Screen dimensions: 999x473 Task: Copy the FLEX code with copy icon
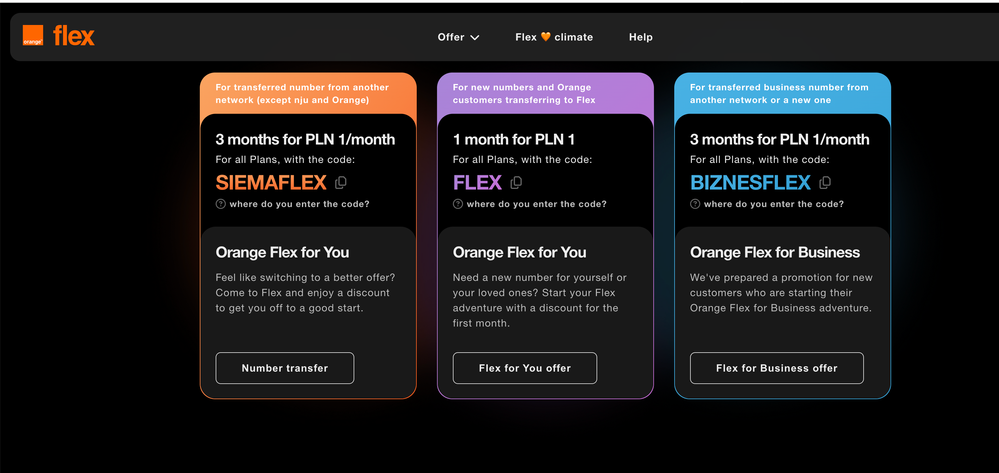coord(516,183)
